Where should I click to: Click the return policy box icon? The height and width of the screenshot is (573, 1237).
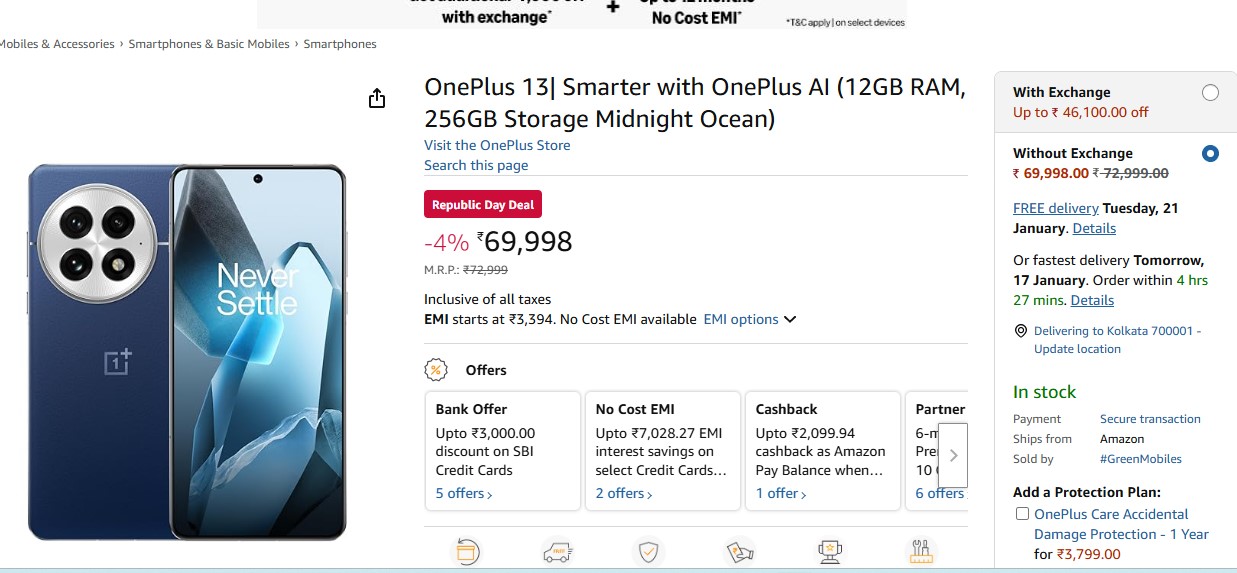click(467, 552)
